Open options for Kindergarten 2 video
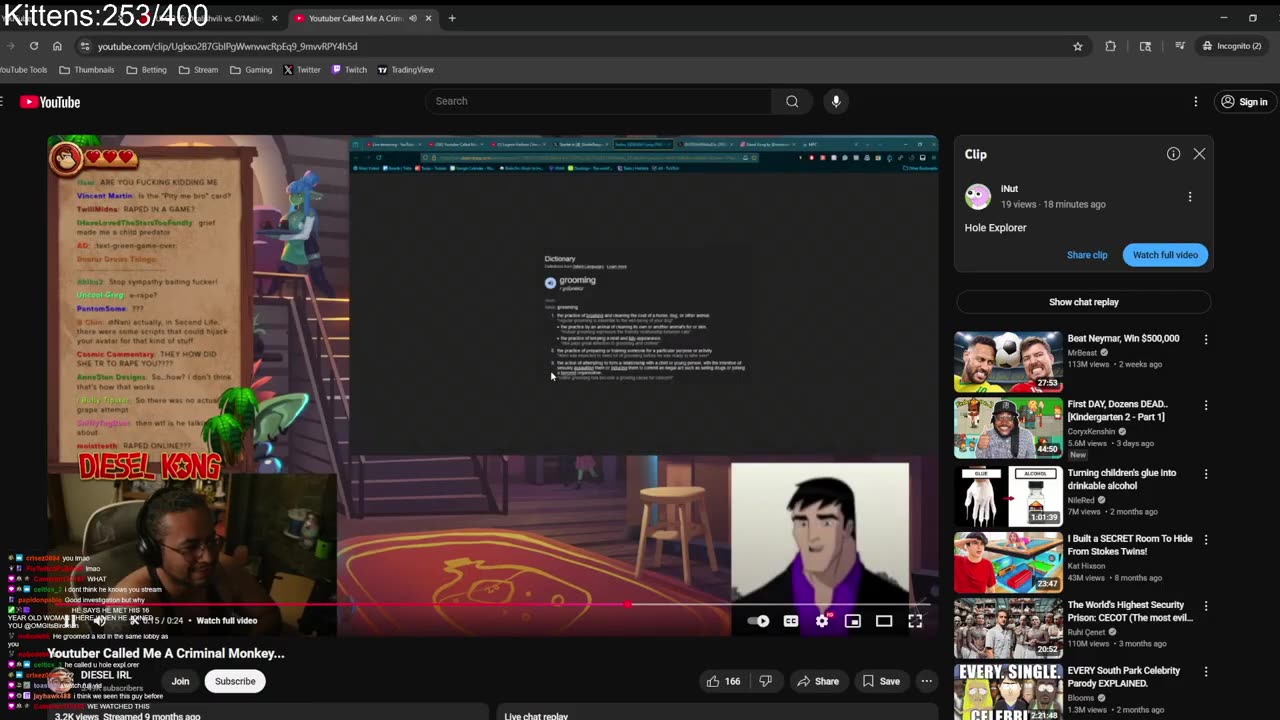1280x720 pixels. click(1205, 405)
